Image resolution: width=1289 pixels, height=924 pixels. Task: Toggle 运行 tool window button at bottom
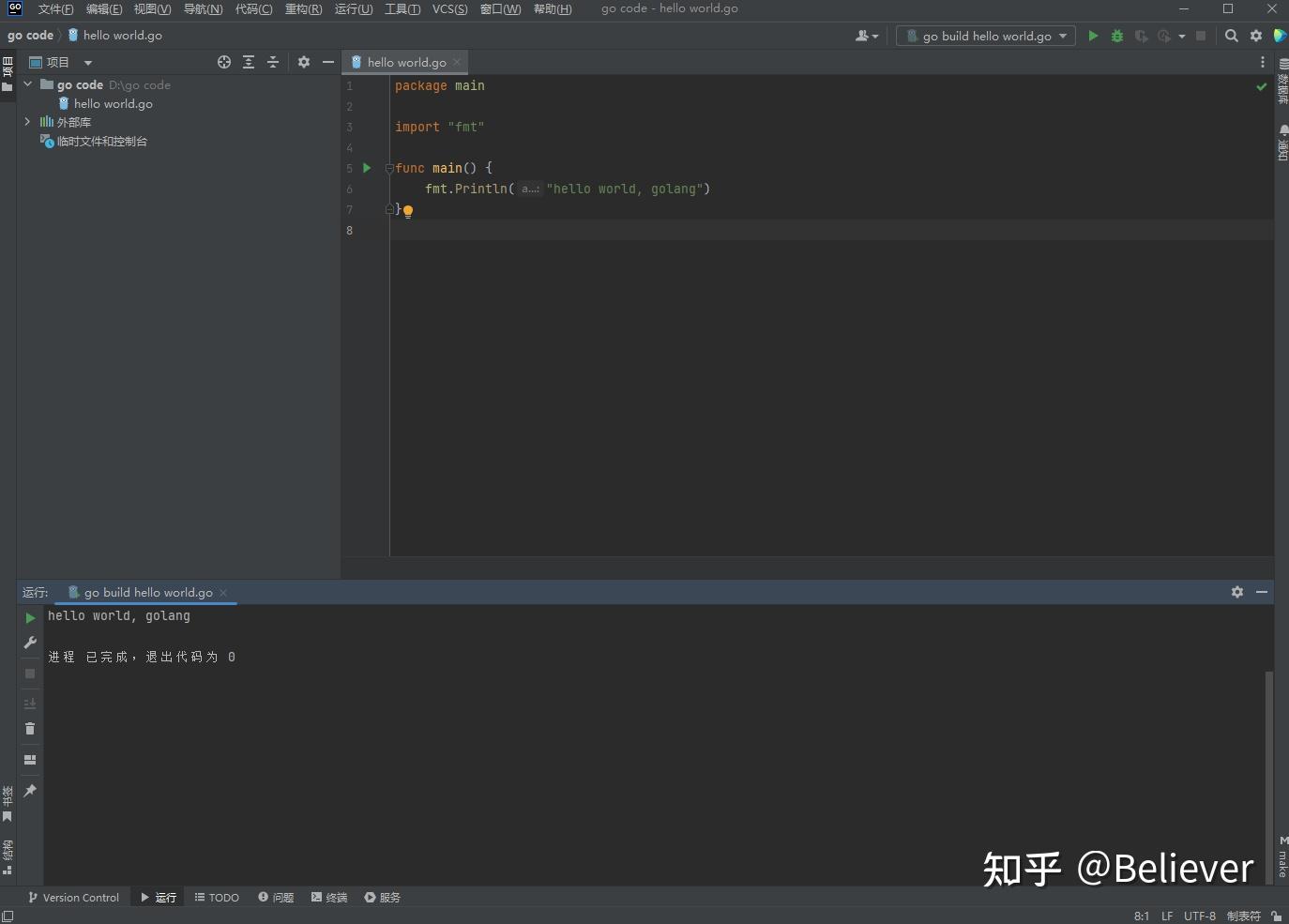[x=159, y=898]
